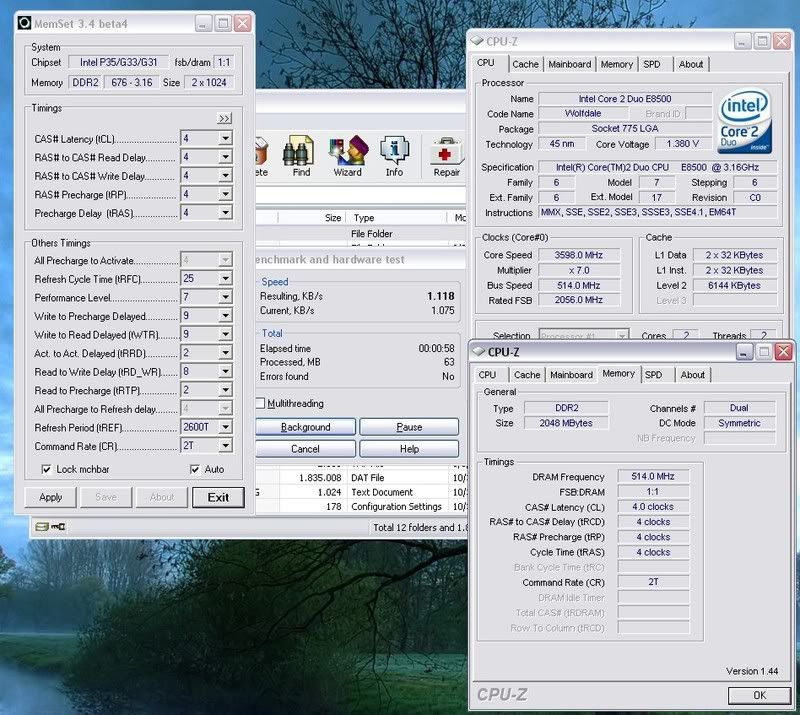This screenshot has height=715, width=800.
Task: Click the DRAM Frequency value in CPU-Z
Action: [653, 476]
